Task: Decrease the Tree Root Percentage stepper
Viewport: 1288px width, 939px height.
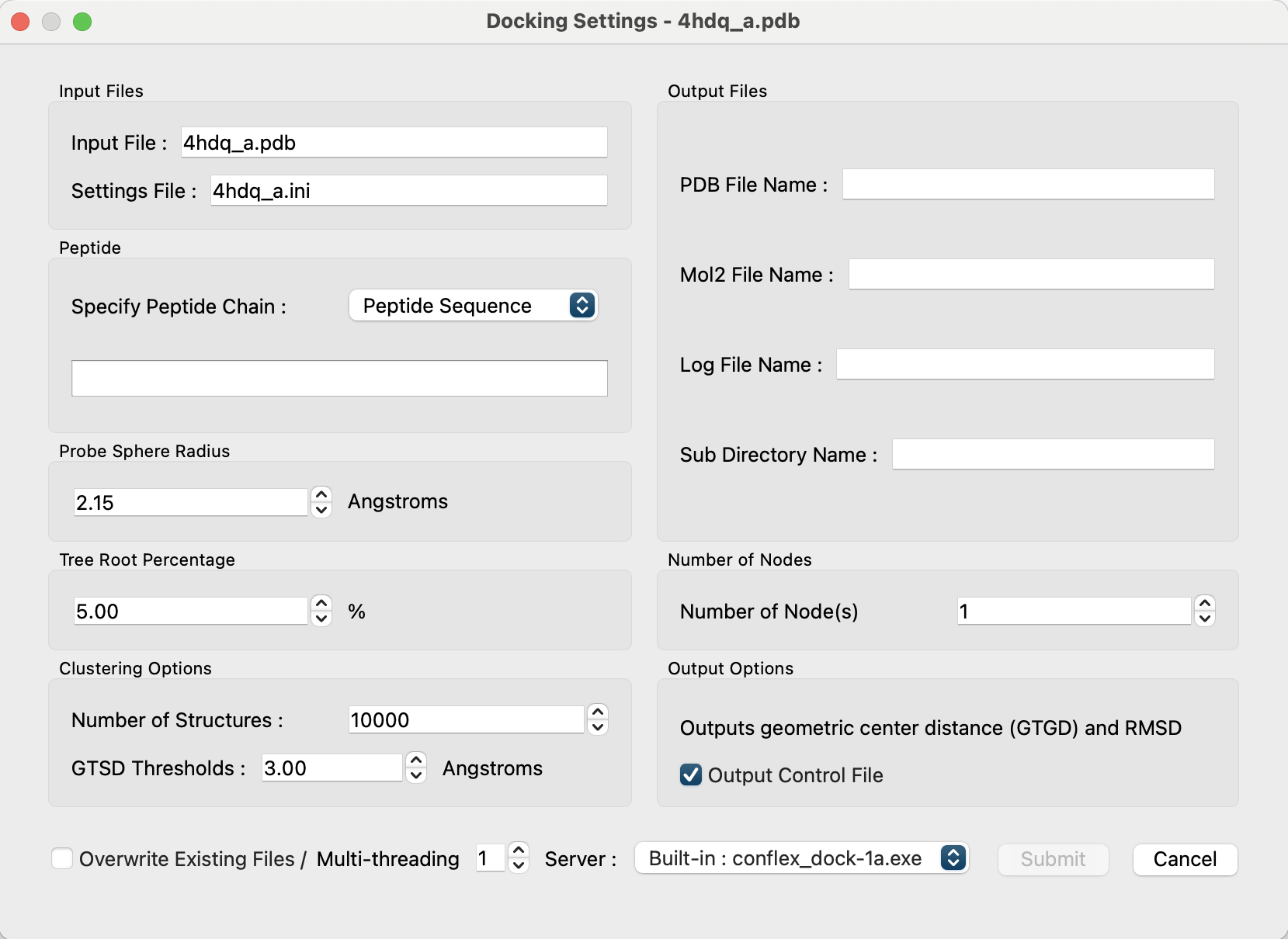Action: coord(321,619)
